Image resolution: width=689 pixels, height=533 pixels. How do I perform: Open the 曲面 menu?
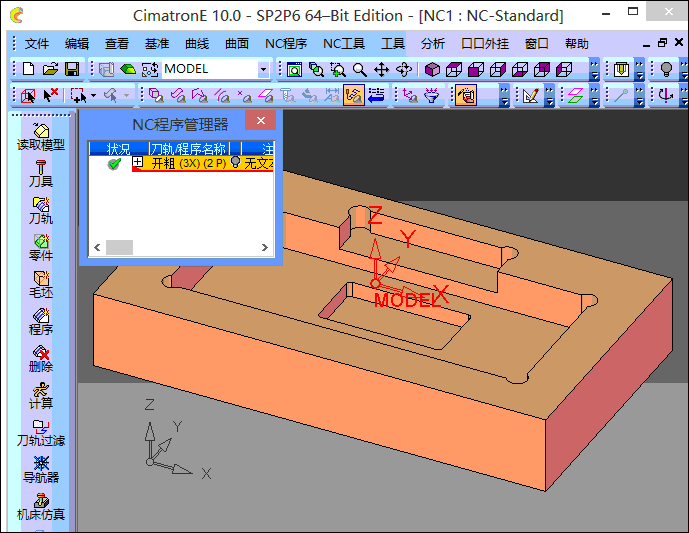point(237,44)
